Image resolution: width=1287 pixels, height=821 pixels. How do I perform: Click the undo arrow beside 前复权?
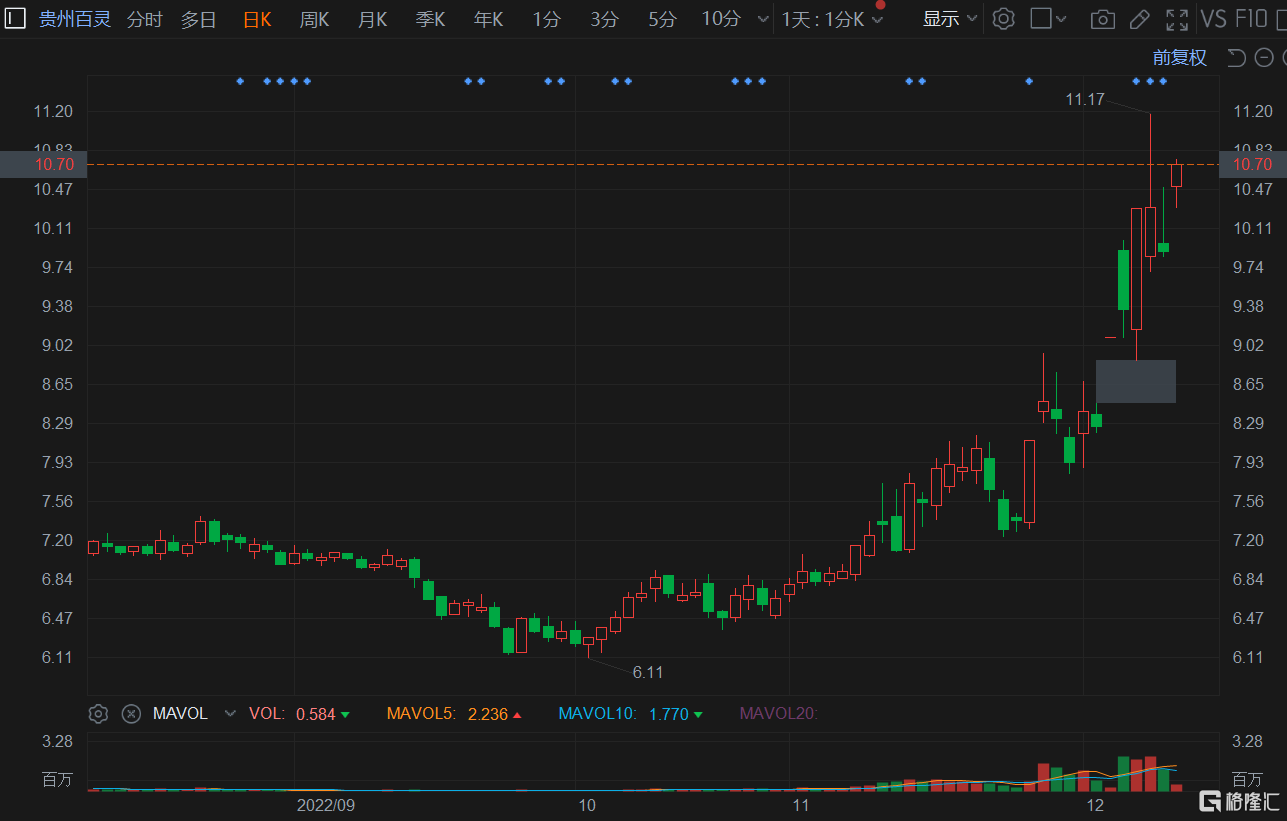[x=1236, y=58]
